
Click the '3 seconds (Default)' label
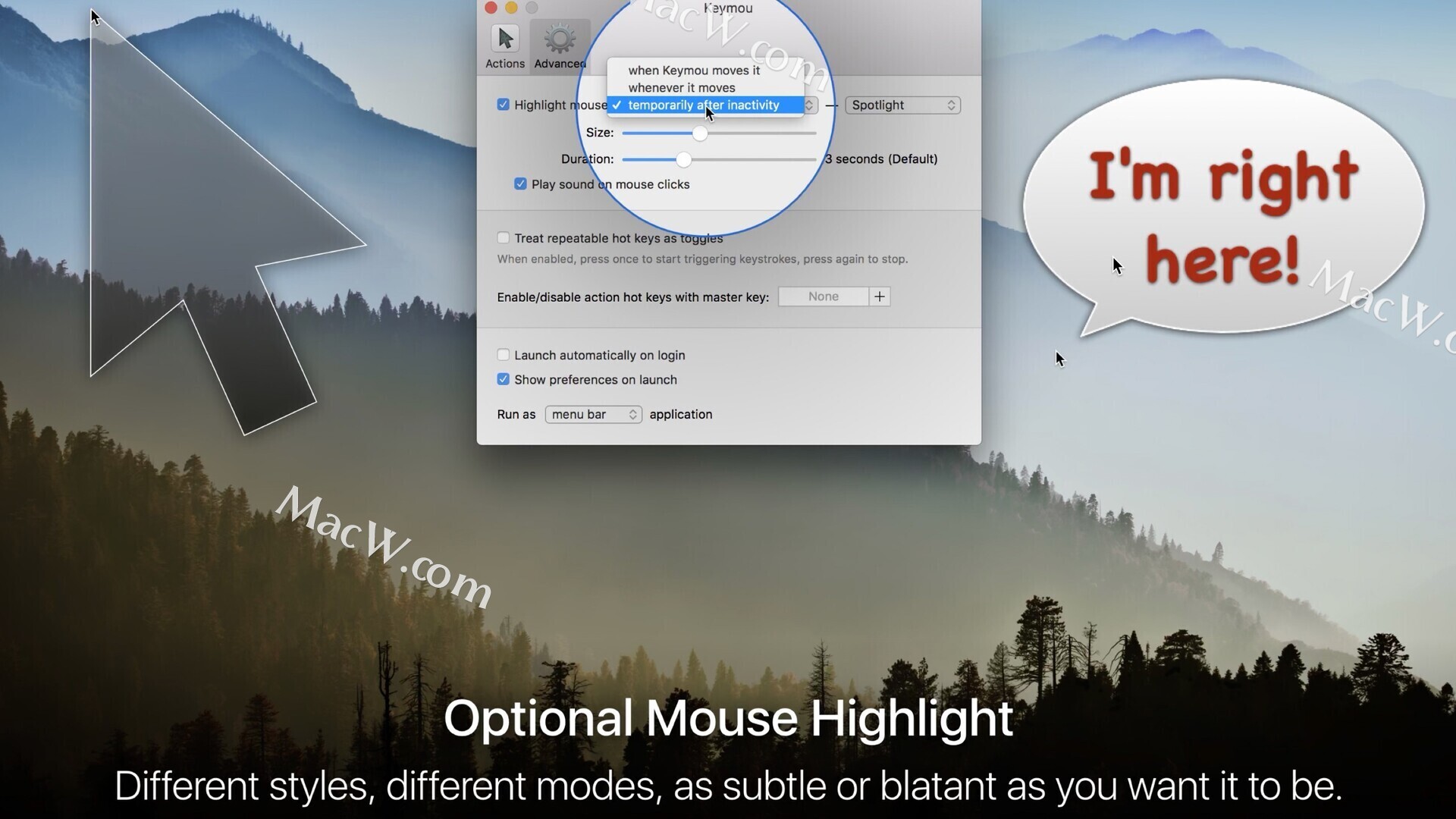pyautogui.click(x=881, y=159)
